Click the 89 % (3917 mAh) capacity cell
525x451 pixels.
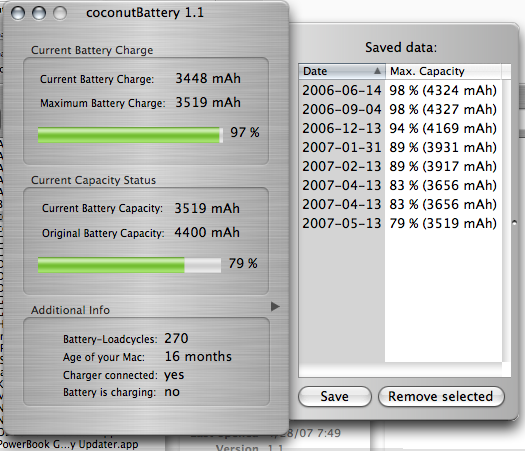coord(443,166)
